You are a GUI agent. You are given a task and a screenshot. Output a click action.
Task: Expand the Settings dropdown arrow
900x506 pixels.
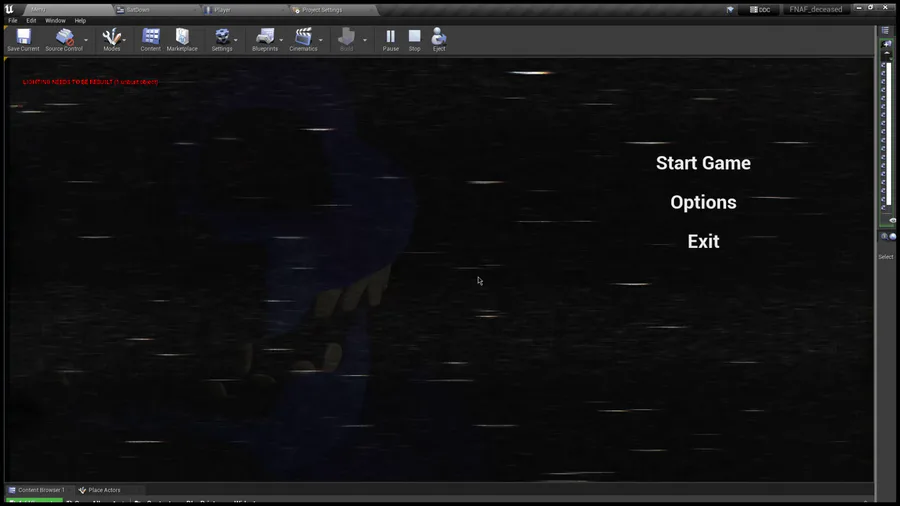coord(236,40)
